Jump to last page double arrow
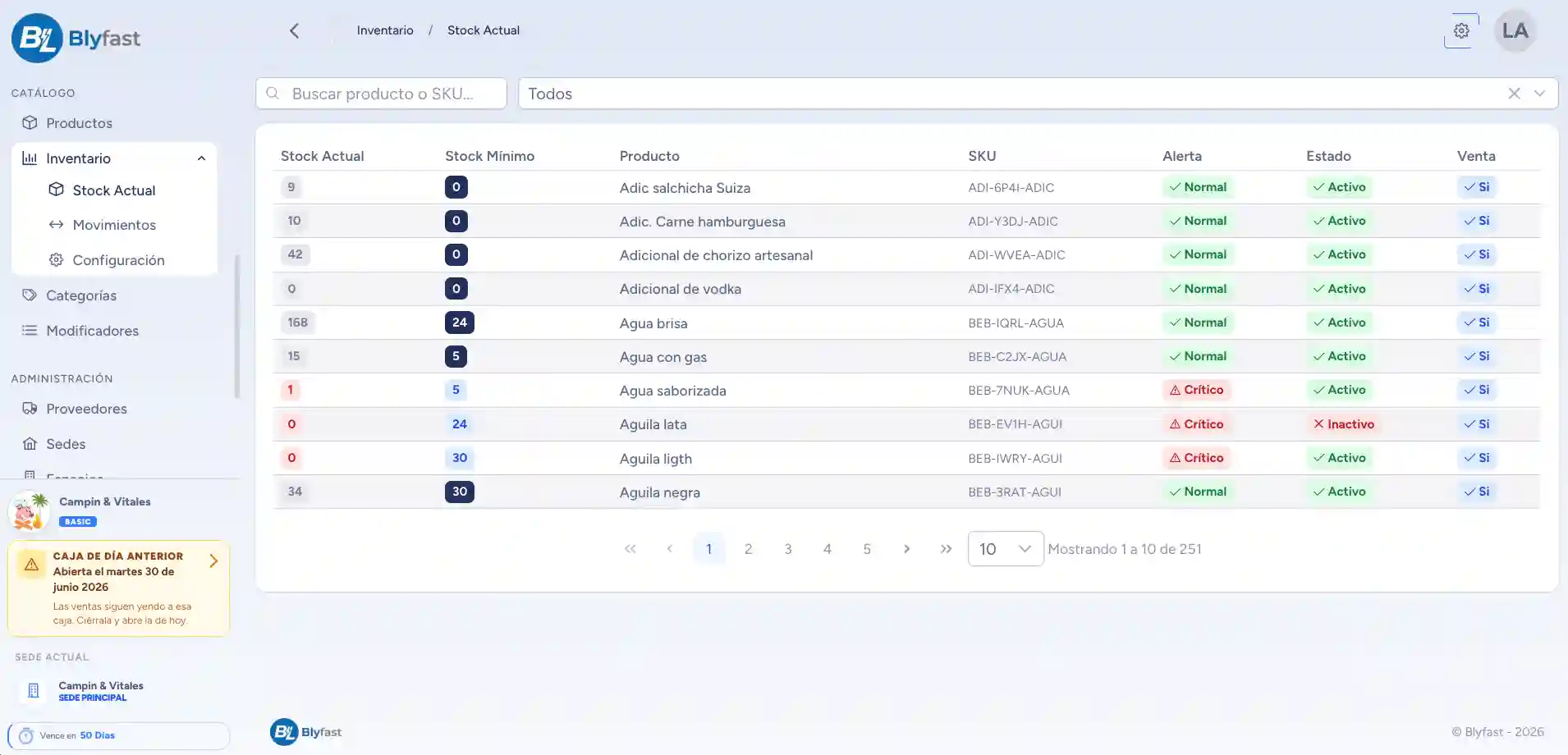 tap(946, 549)
